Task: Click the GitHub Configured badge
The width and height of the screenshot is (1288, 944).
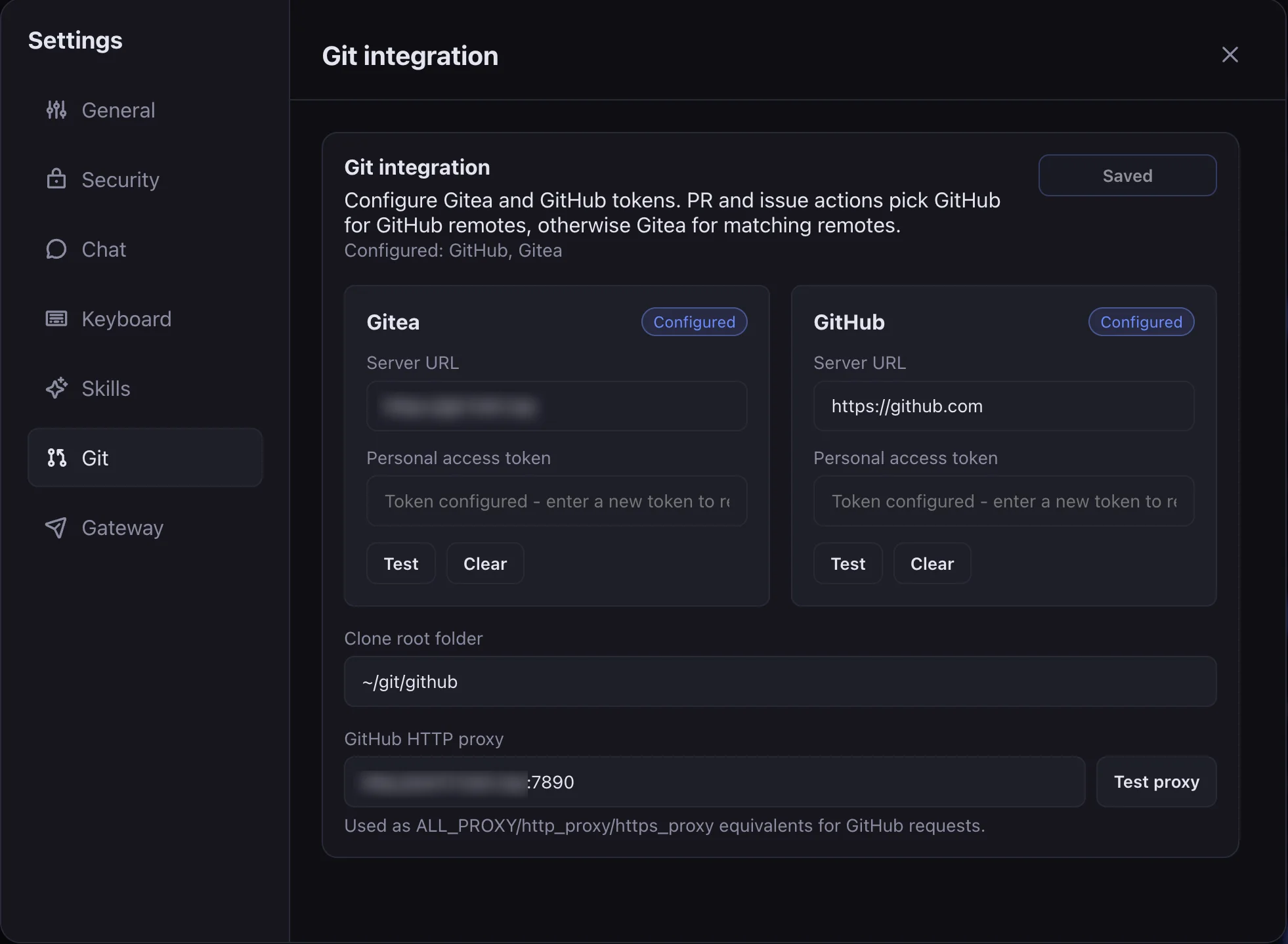Action: pyautogui.click(x=1142, y=322)
